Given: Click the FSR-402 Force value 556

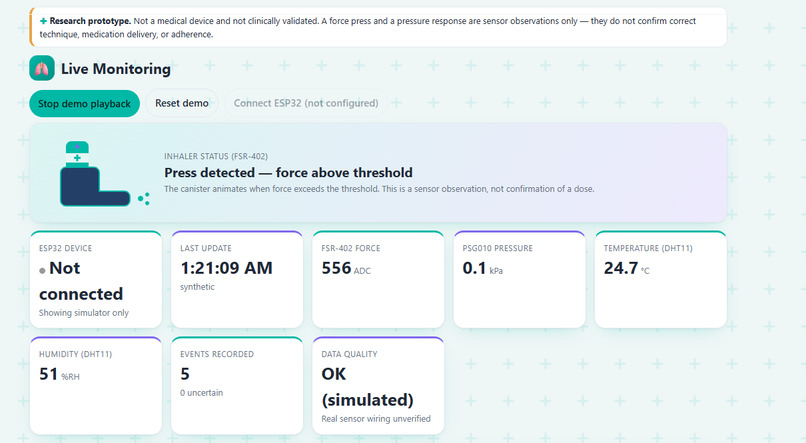Looking at the screenshot, I should 336,268.
